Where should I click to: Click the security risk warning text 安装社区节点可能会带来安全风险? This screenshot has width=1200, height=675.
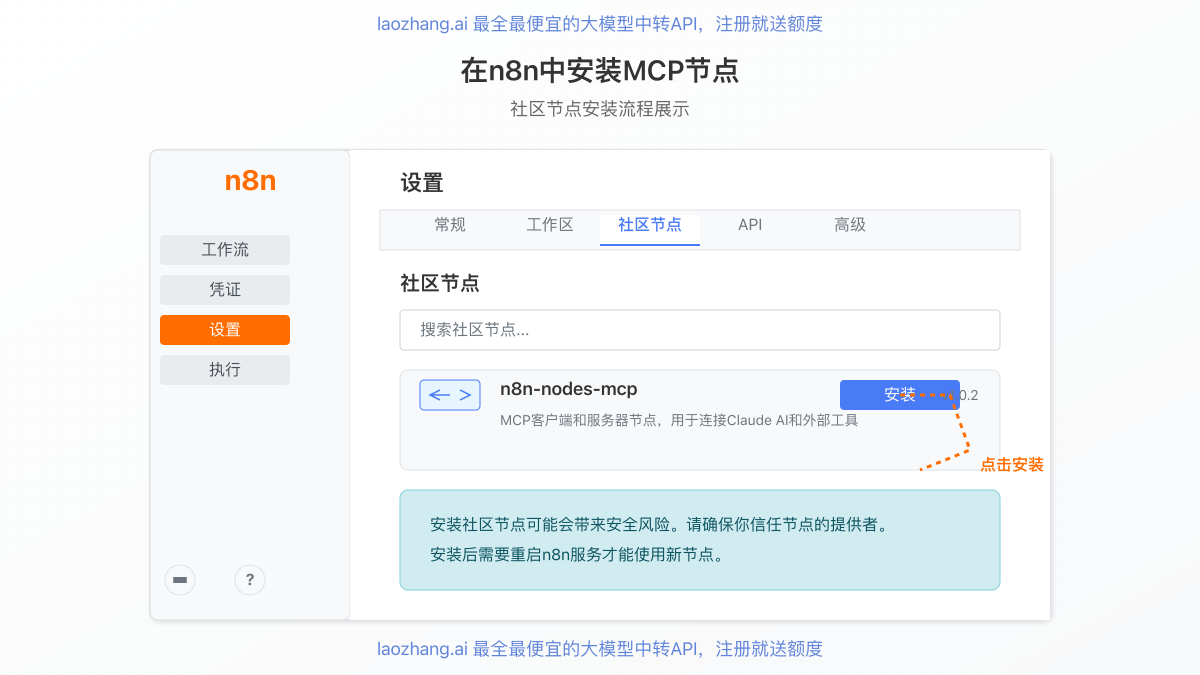pyautogui.click(x=659, y=524)
